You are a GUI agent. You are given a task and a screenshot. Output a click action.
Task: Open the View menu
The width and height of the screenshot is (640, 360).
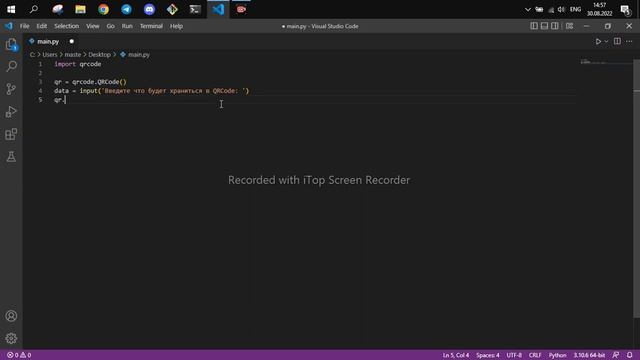[93, 26]
